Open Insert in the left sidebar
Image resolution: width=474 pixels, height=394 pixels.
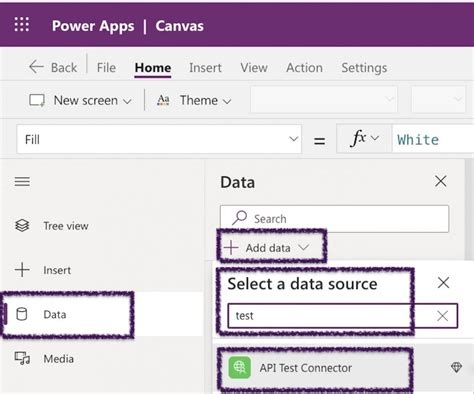[57, 270]
